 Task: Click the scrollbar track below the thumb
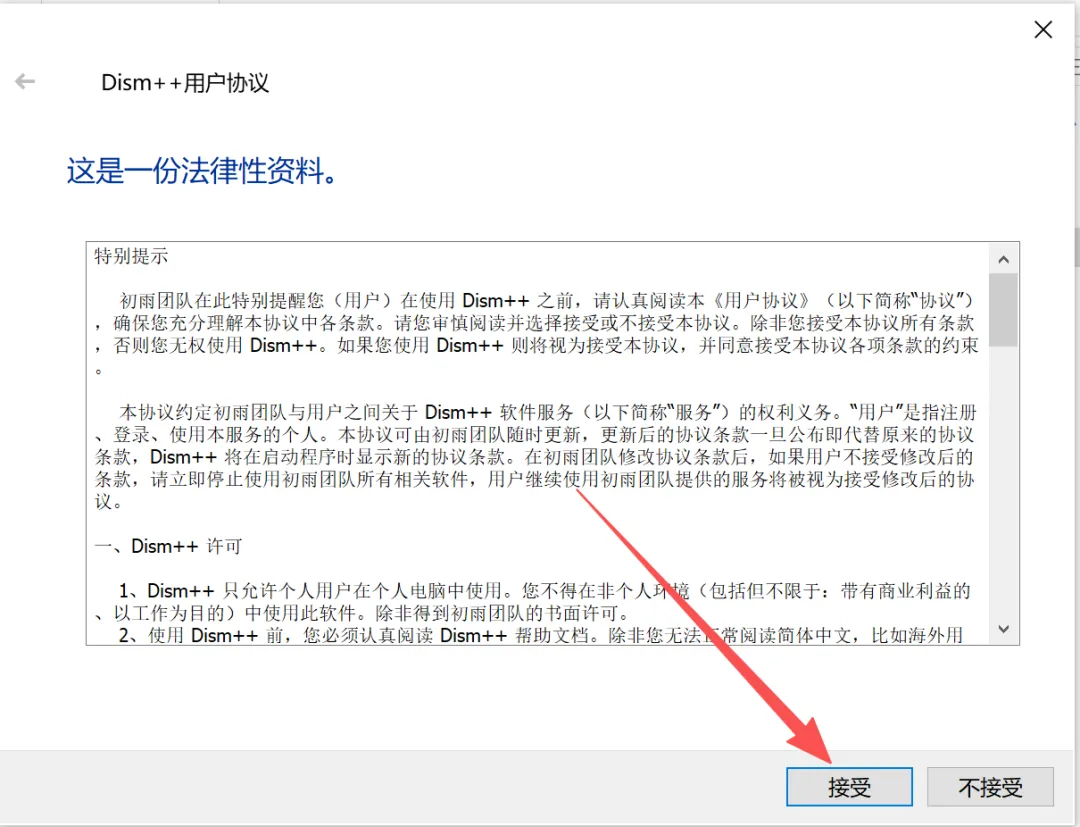(x=1004, y=480)
